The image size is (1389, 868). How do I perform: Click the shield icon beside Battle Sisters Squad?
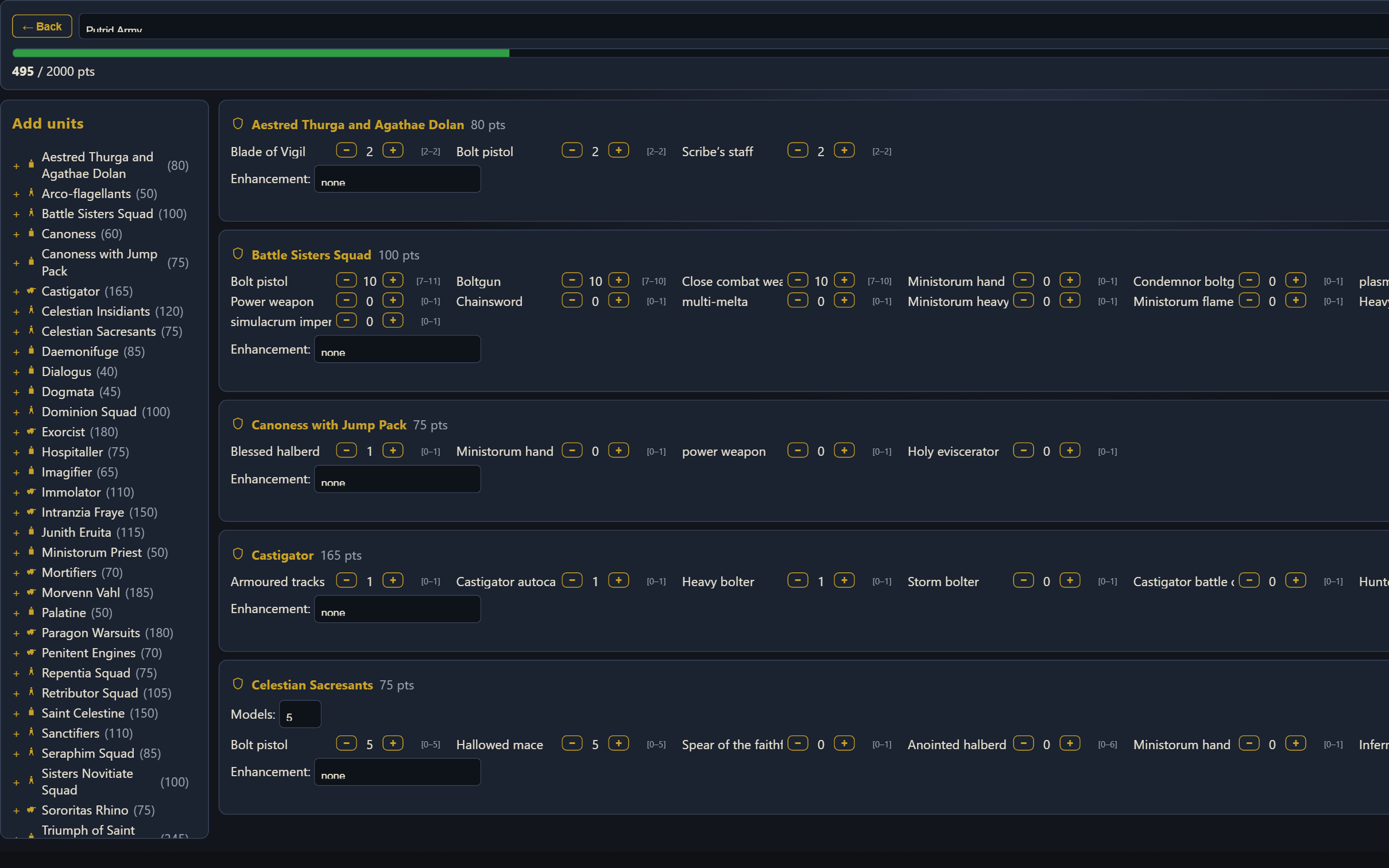tap(238, 254)
